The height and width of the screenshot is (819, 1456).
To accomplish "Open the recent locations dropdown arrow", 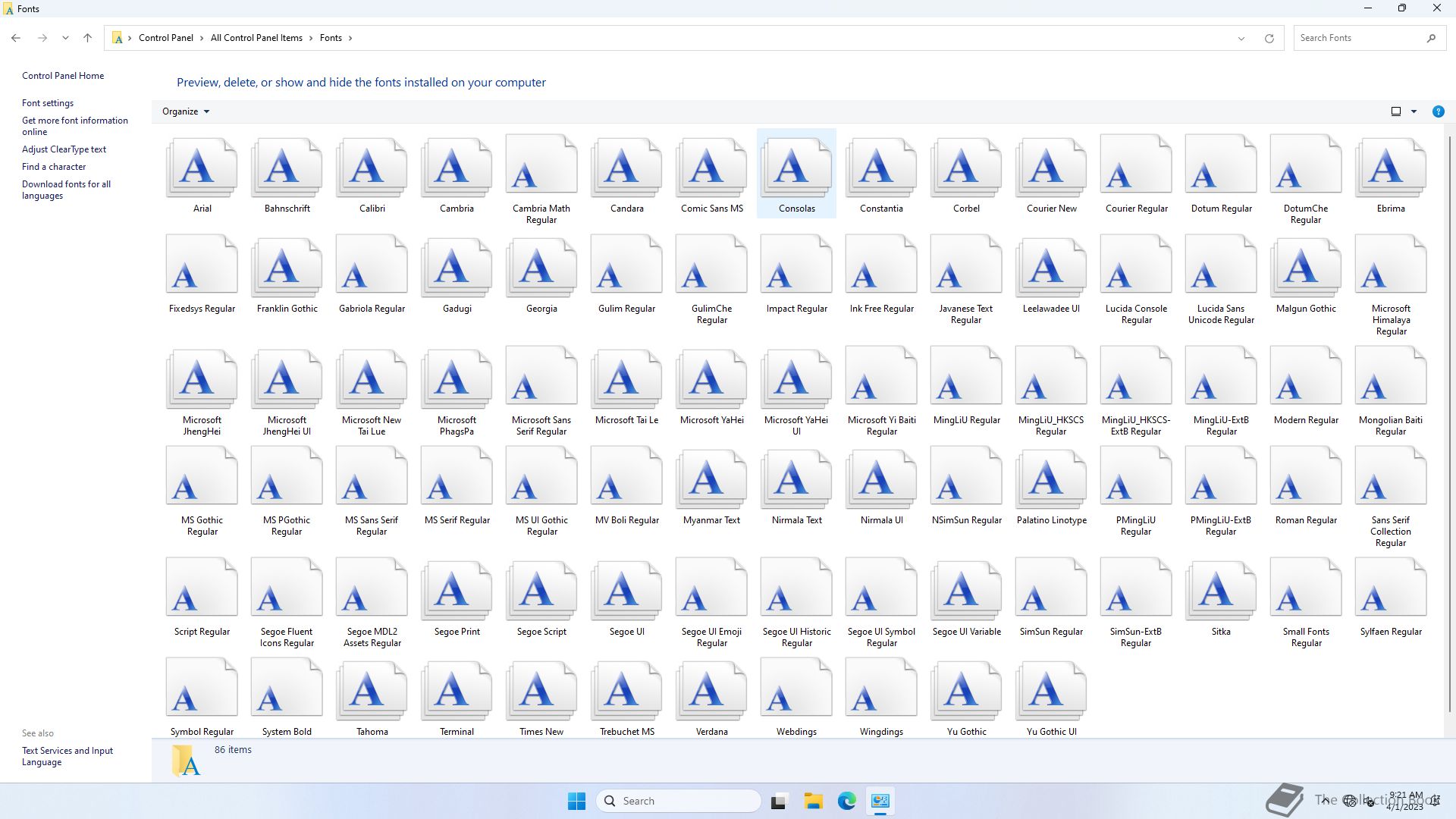I will pyautogui.click(x=65, y=38).
